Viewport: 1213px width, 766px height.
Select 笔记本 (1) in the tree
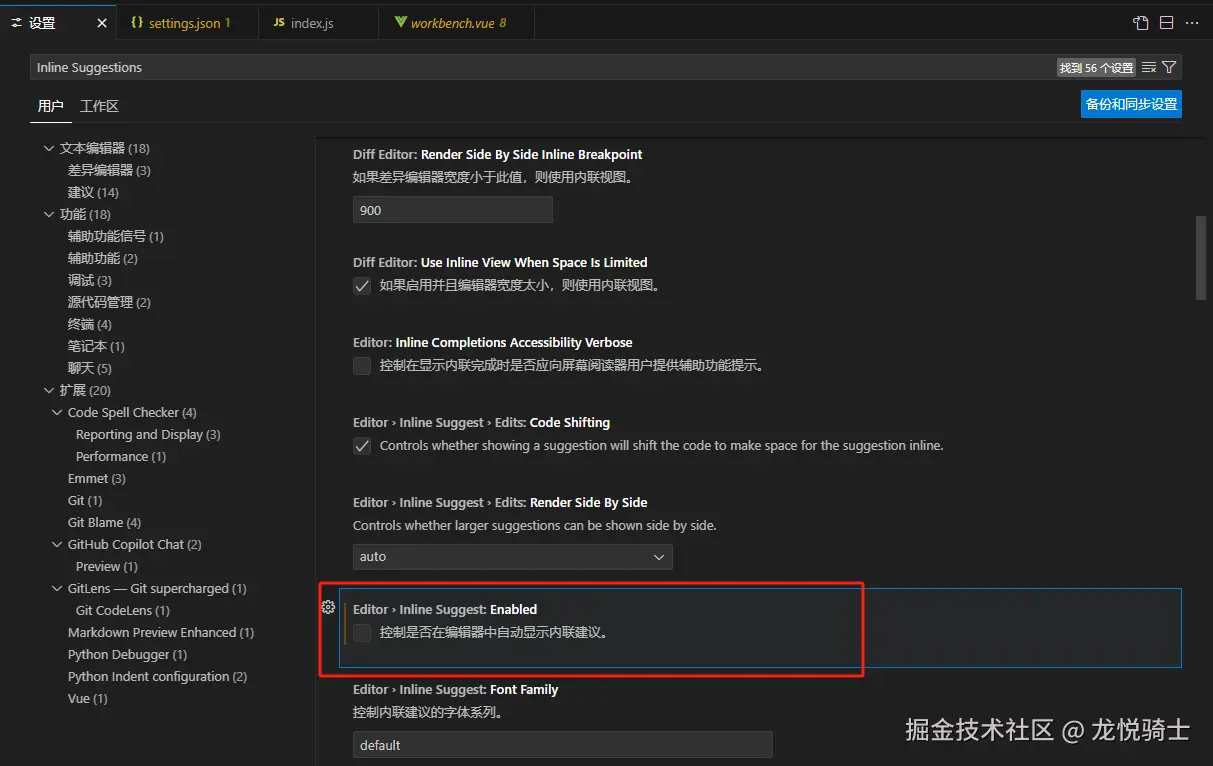pyautogui.click(x=96, y=346)
